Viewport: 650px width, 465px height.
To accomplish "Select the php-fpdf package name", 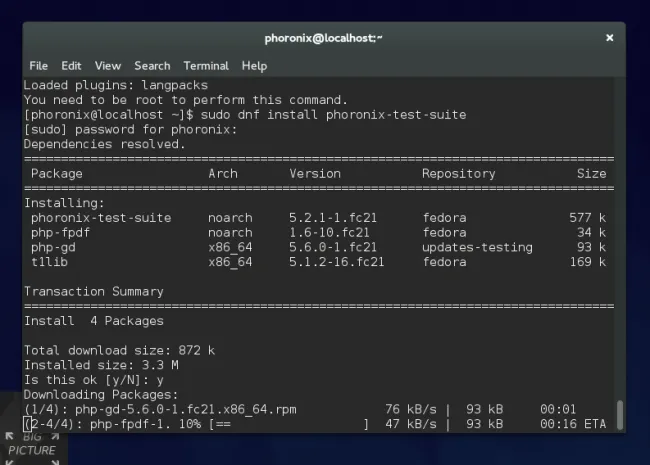I will pos(60,233).
